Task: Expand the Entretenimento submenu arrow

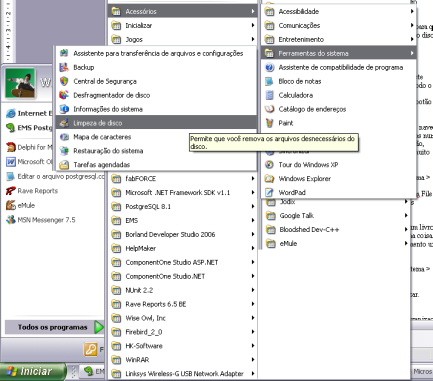Action: 412,39
